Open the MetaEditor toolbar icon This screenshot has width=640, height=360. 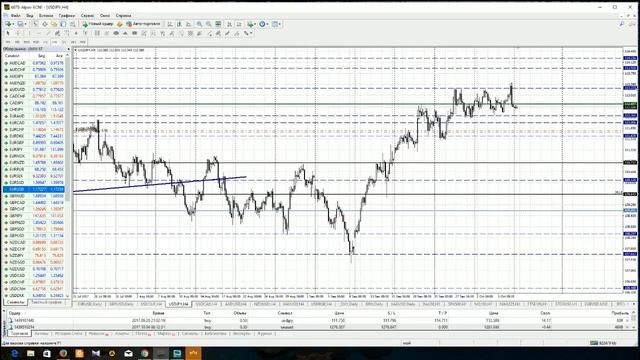[x=120, y=24]
